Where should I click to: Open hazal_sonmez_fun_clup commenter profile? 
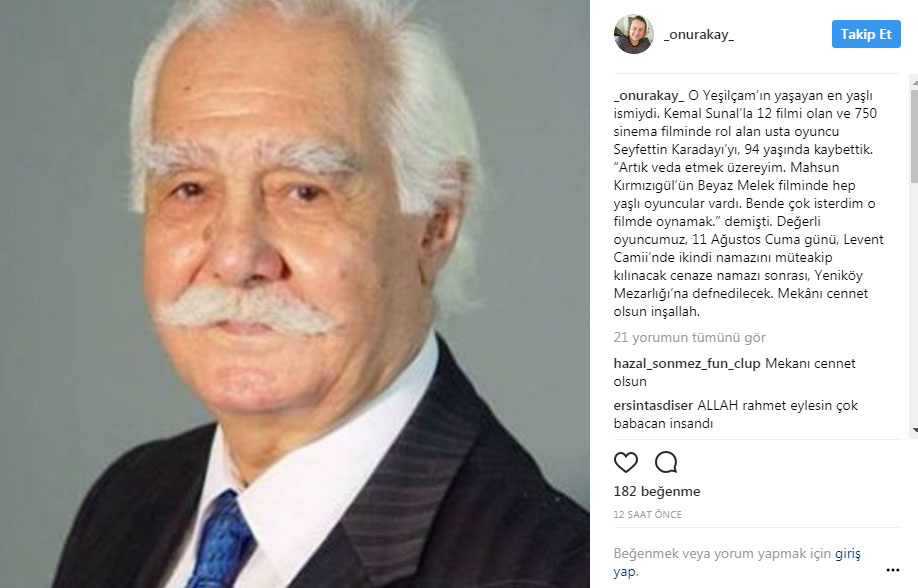pos(686,364)
